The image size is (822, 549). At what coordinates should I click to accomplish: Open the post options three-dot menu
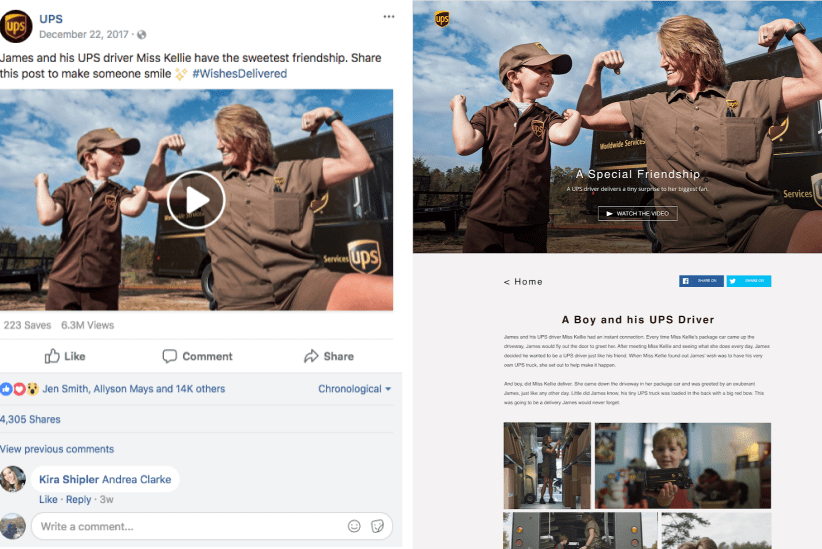point(388,17)
